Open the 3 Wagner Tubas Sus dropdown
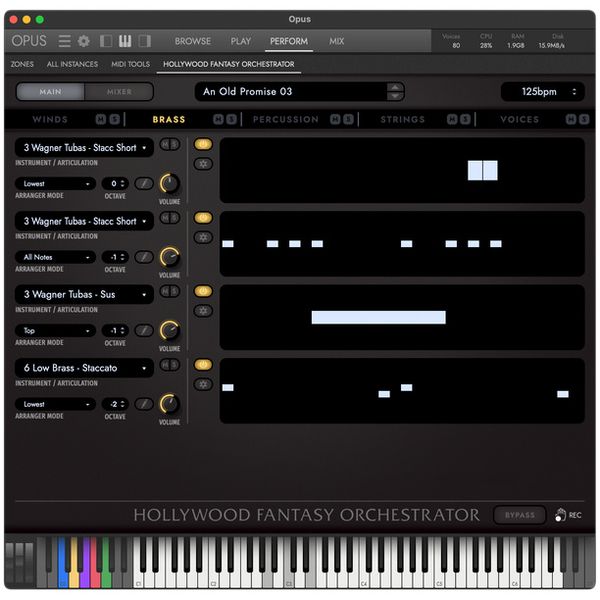 (84, 294)
